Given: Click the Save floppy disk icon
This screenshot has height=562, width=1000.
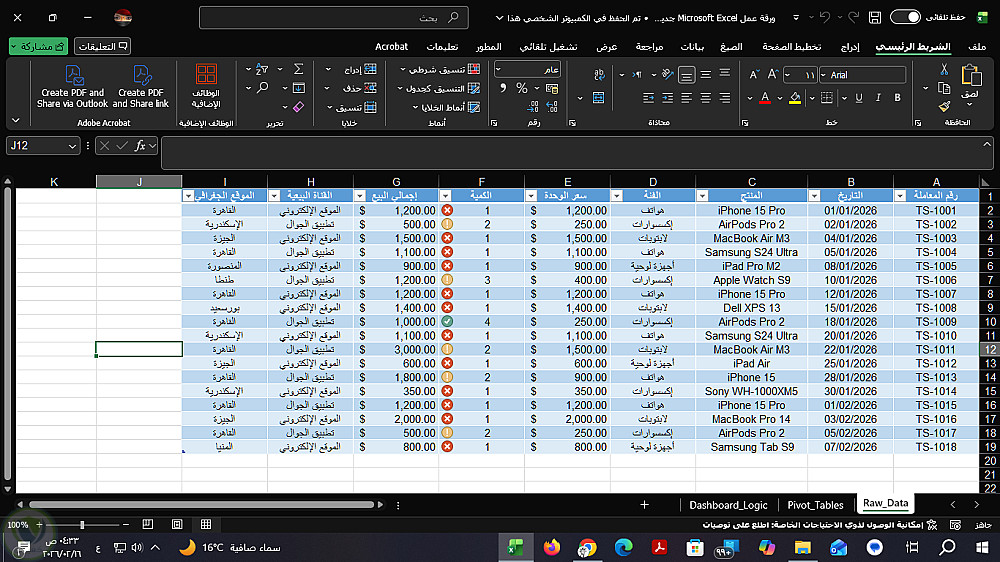Looking at the screenshot, I should (x=875, y=17).
